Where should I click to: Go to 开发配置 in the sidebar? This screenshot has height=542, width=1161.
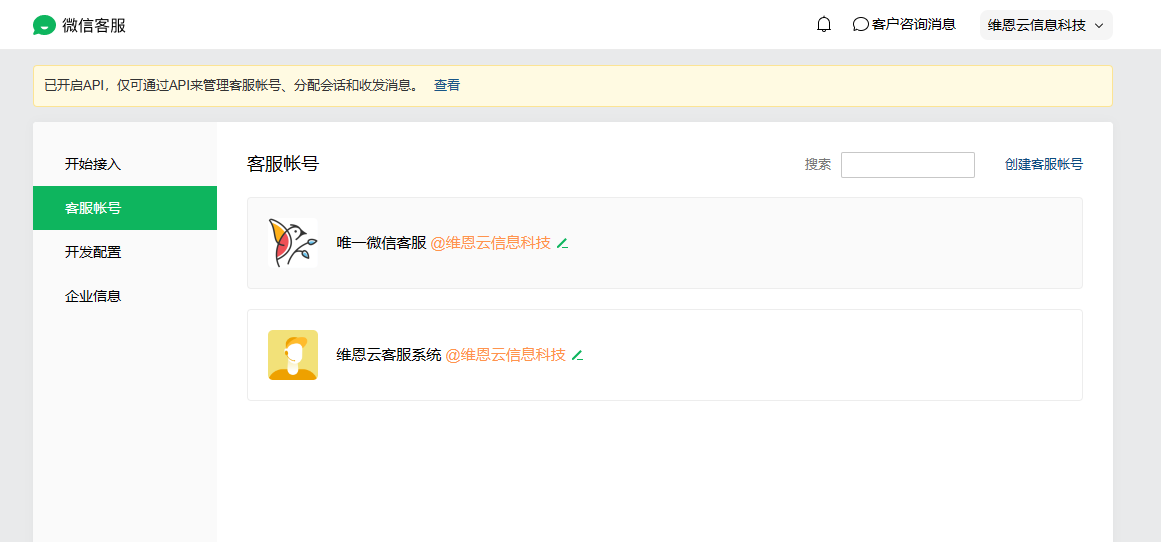(124, 252)
